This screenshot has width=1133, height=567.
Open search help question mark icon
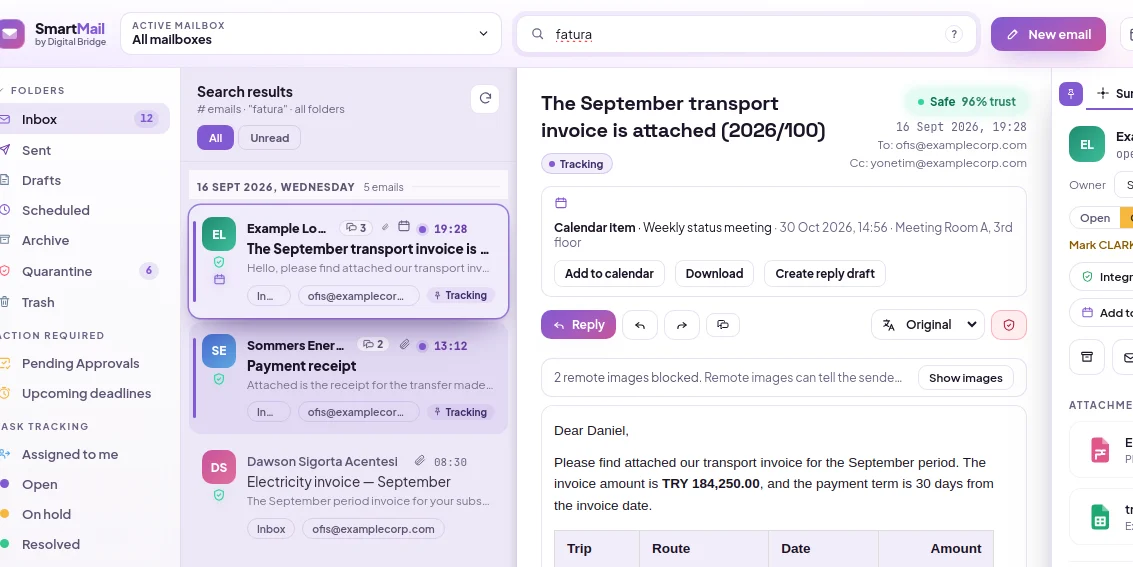click(954, 34)
